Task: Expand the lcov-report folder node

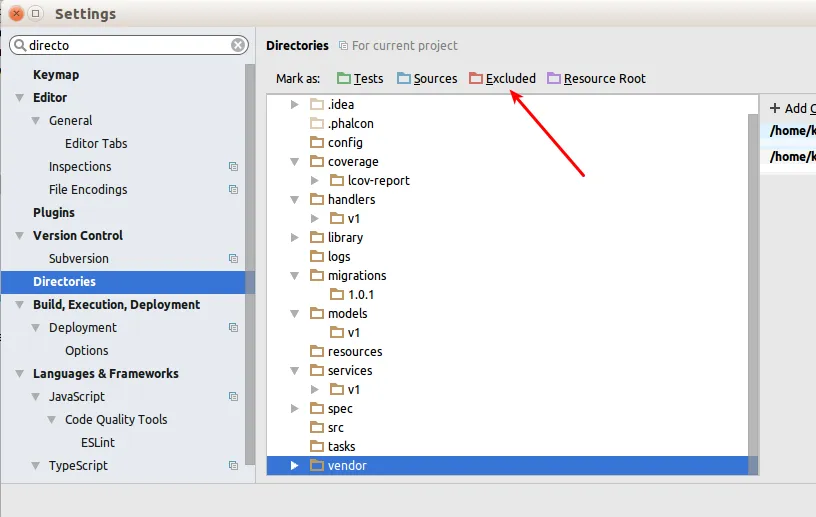Action: point(314,181)
